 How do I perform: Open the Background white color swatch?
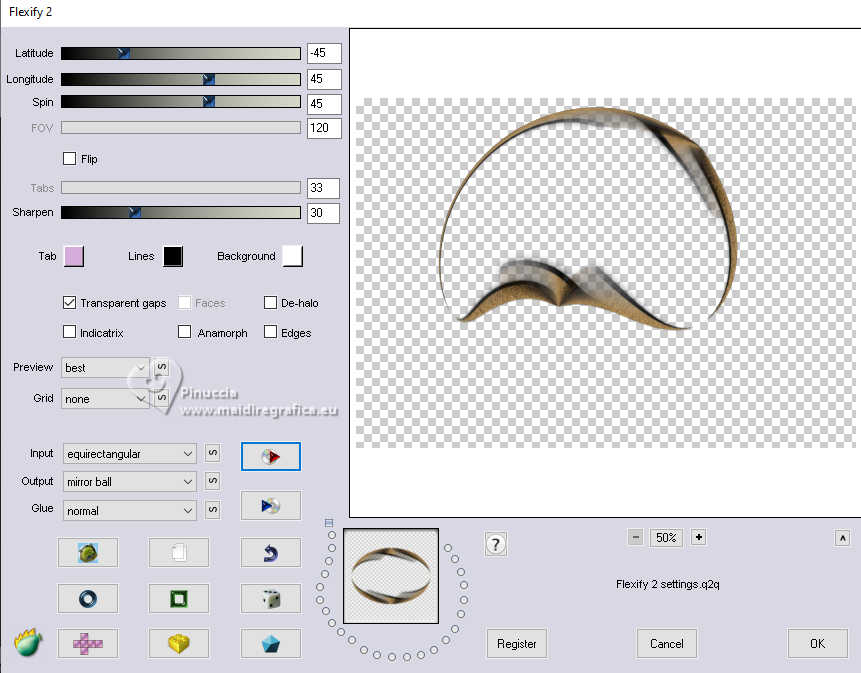click(x=293, y=256)
